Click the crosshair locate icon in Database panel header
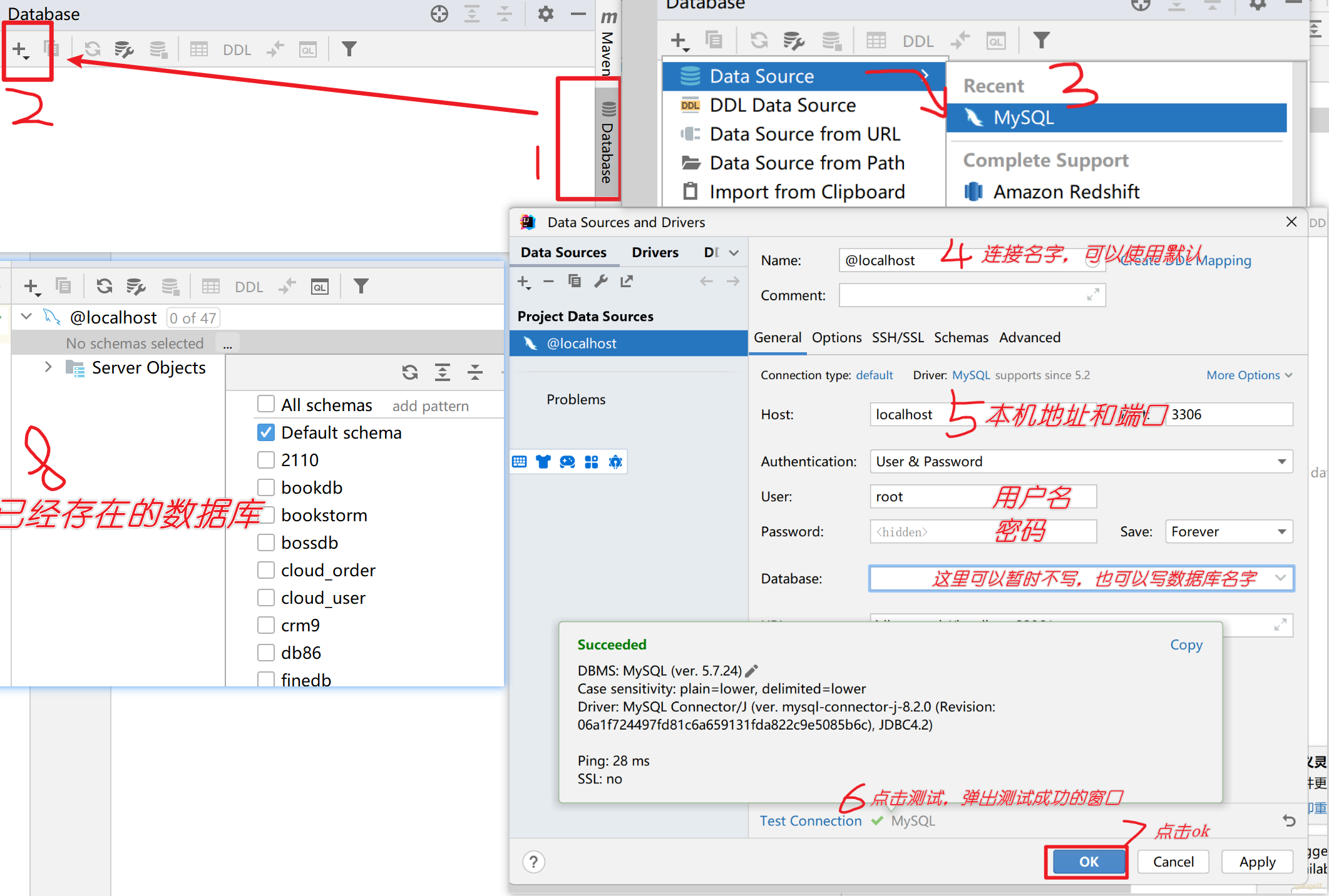 coord(439,14)
